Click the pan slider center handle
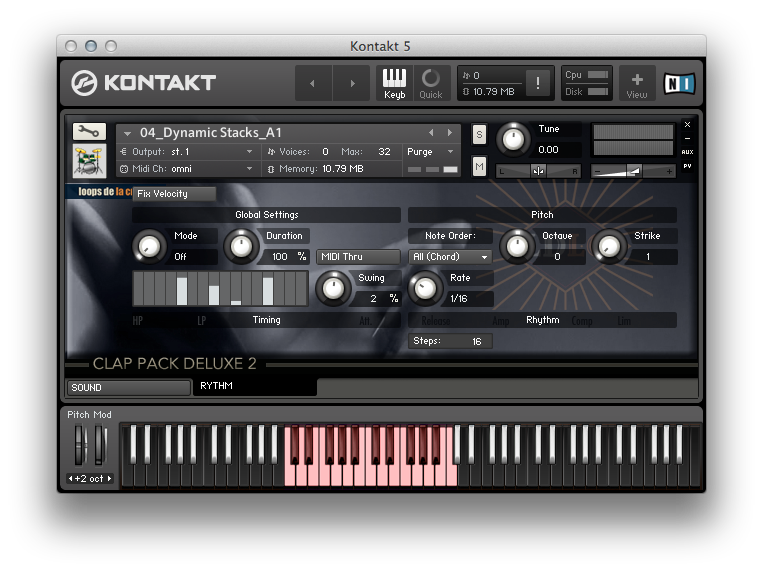 point(538,171)
